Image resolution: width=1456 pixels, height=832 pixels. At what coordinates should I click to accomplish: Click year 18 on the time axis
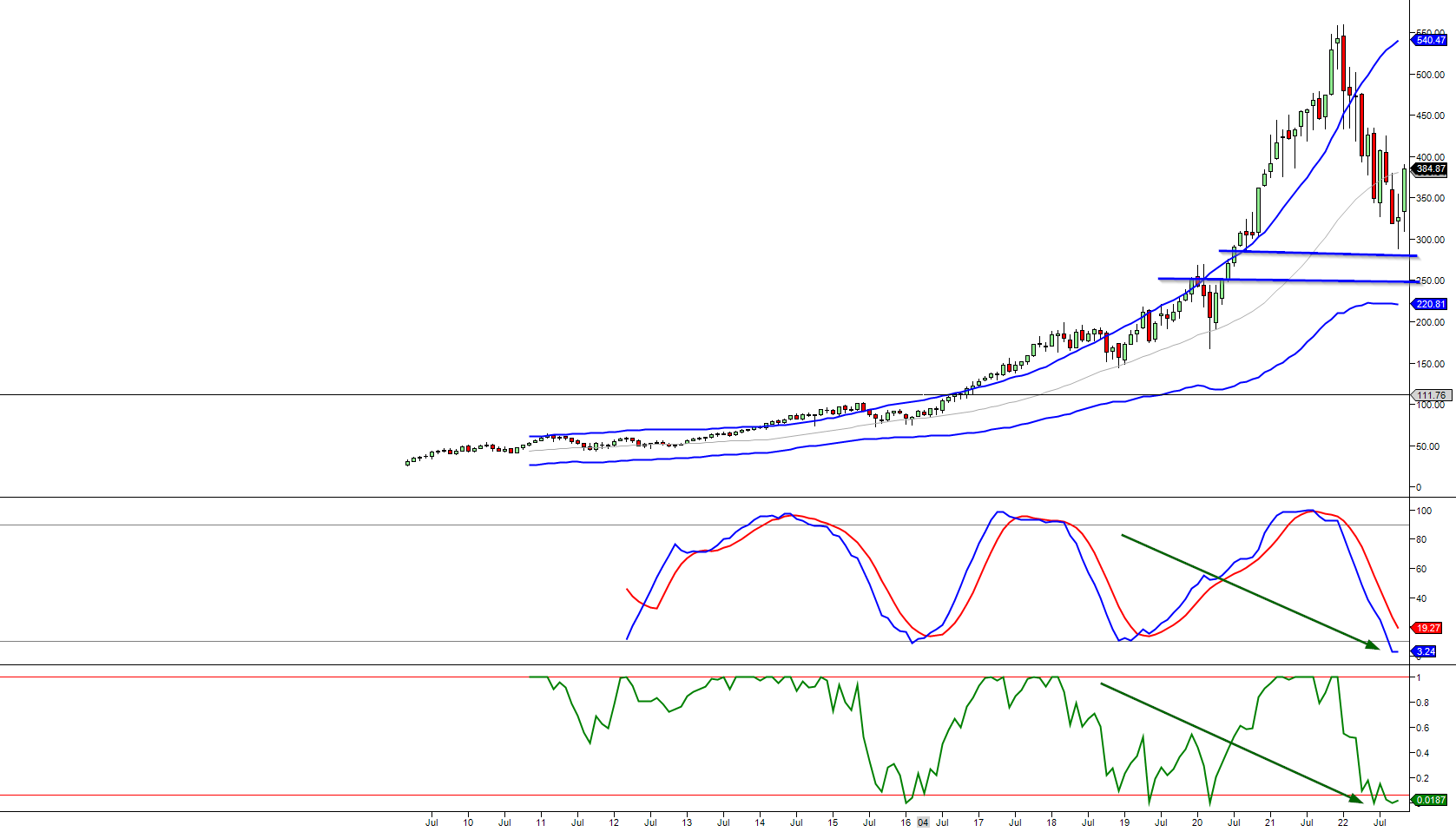(x=1051, y=822)
